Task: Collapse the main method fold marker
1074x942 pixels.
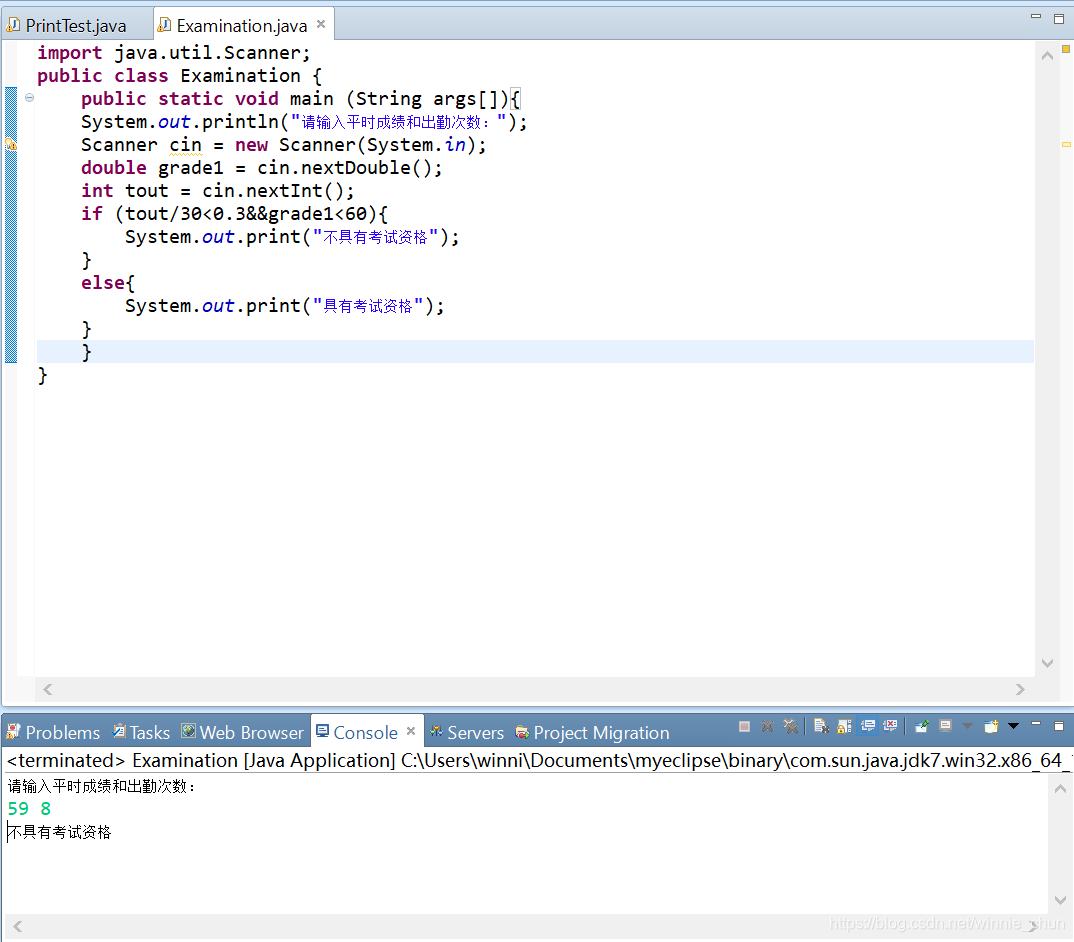Action: point(29,98)
